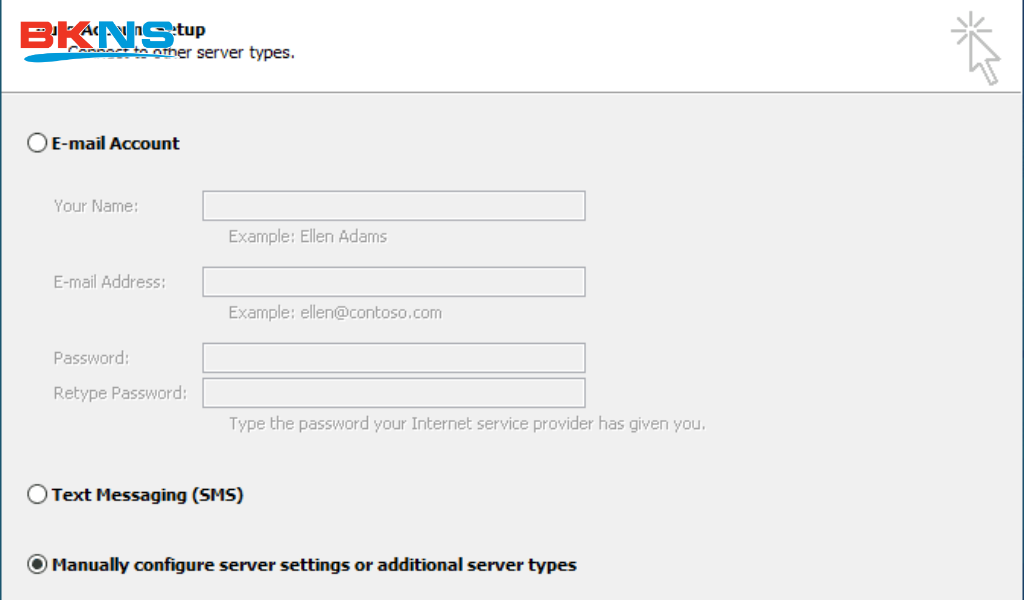Viewport: 1024px width, 600px height.
Task: Click into the Your Name text field
Action: pyautogui.click(x=393, y=206)
